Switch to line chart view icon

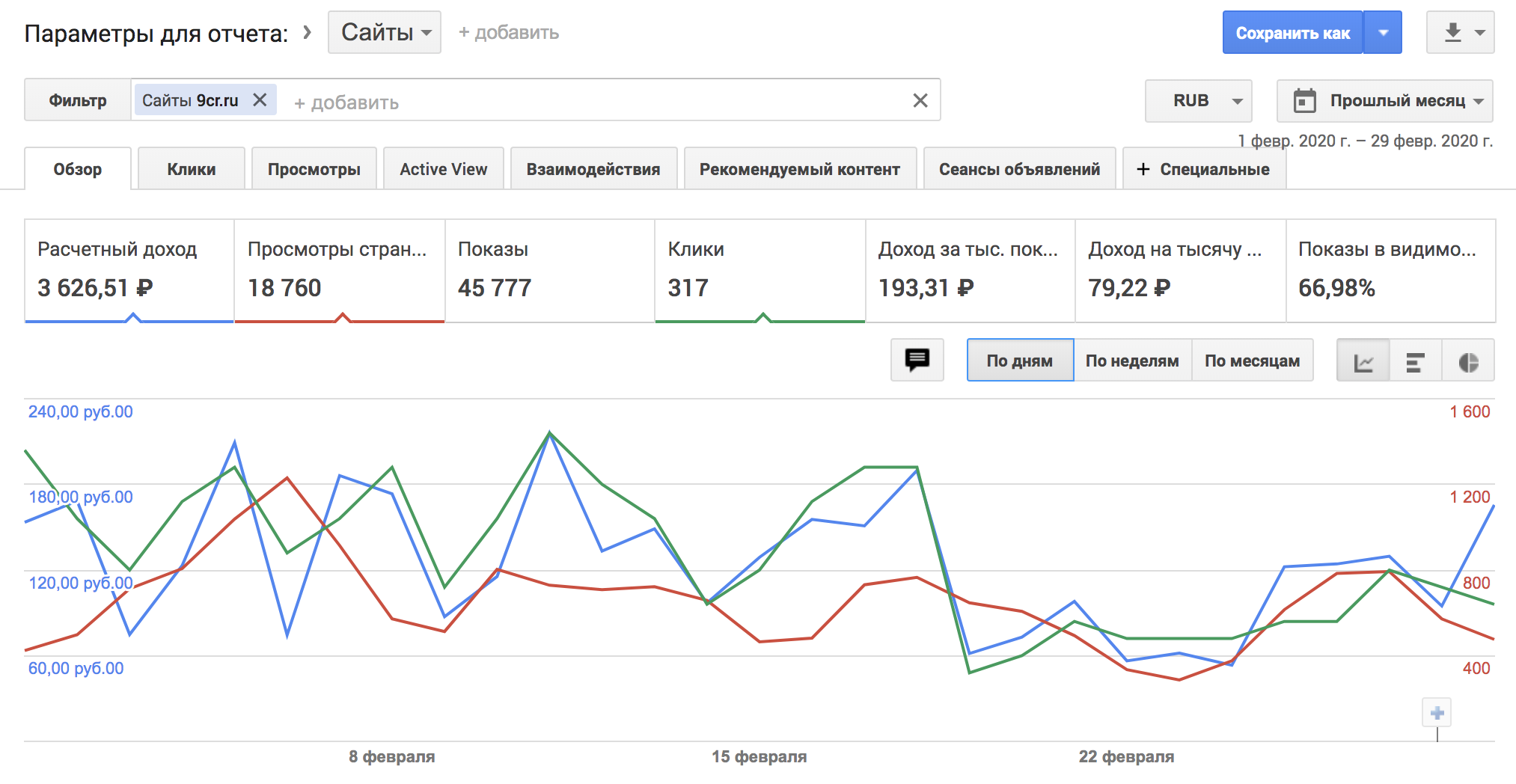point(1363,361)
